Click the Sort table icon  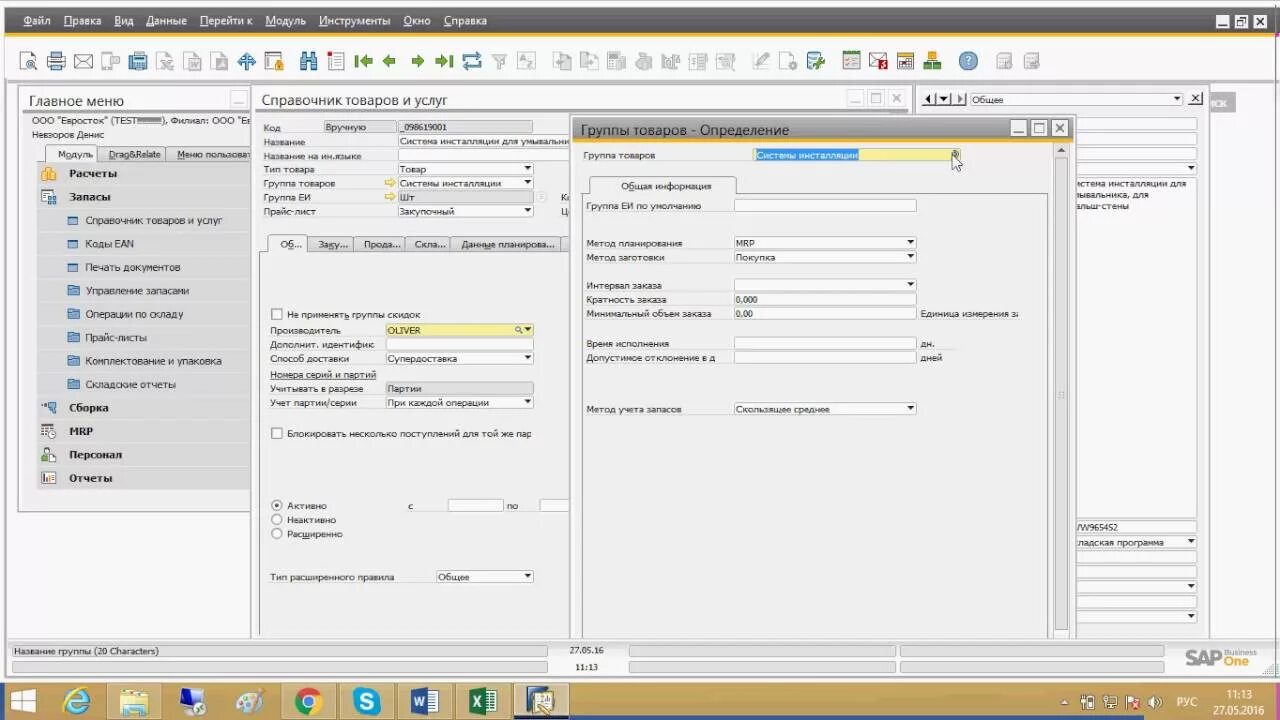pyautogui.click(x=526, y=61)
